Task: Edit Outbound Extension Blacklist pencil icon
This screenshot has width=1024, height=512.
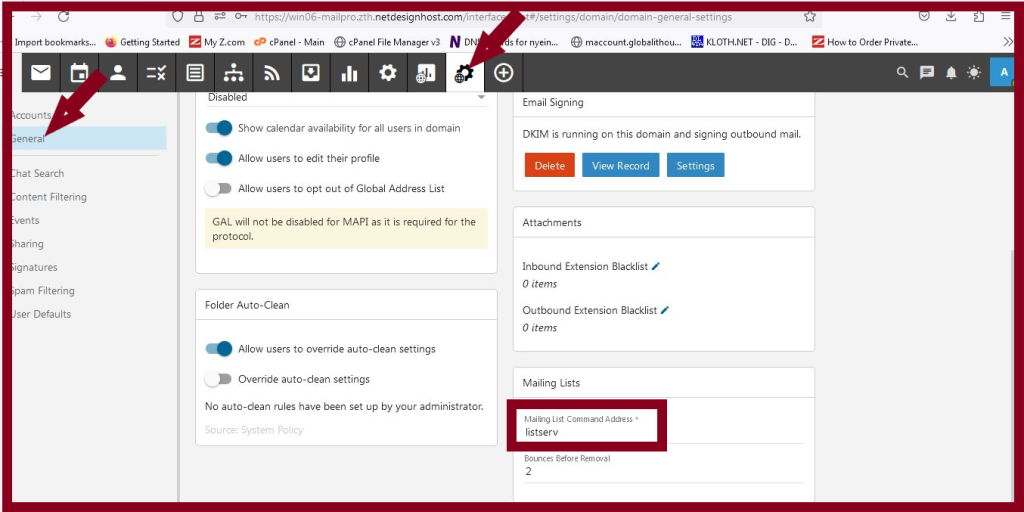Action: (x=665, y=310)
